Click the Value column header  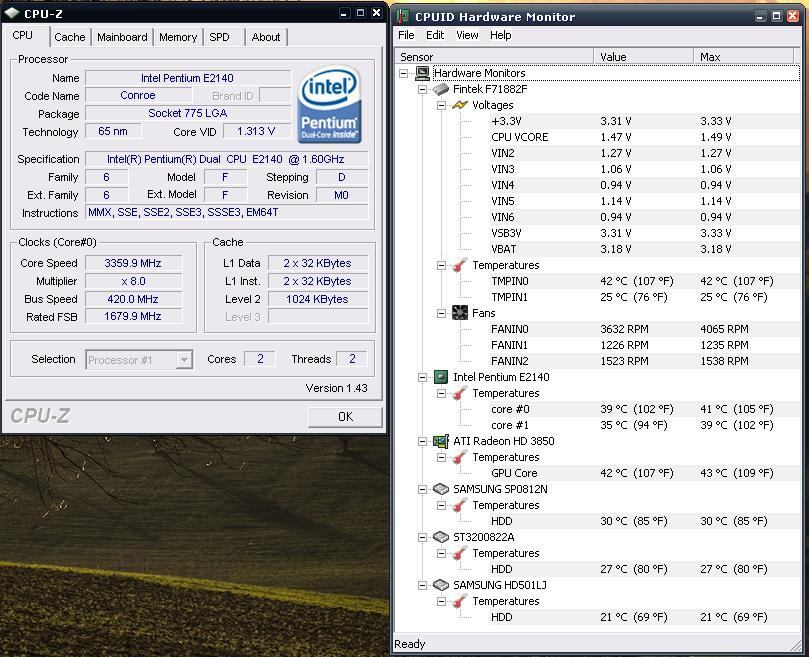(x=643, y=57)
